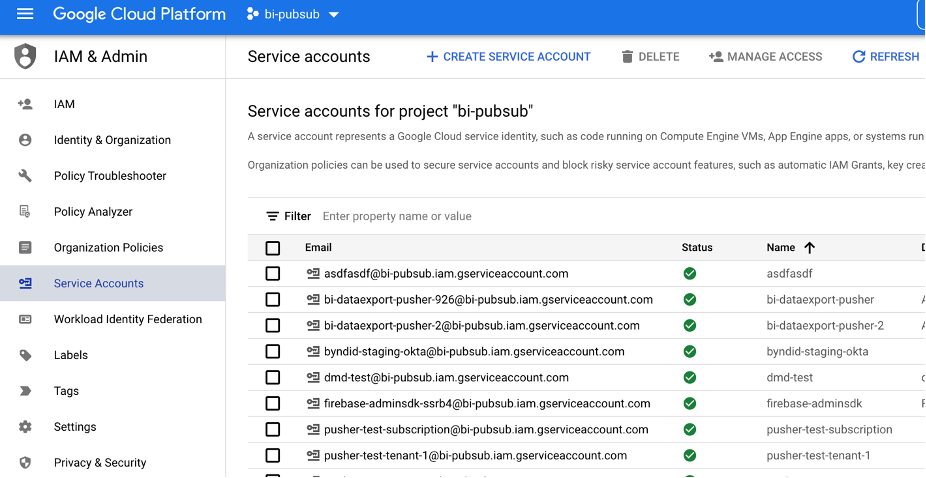The image size is (926, 478).
Task: Open the IAM sidebar menu item
Action: pyautogui.click(x=112, y=105)
